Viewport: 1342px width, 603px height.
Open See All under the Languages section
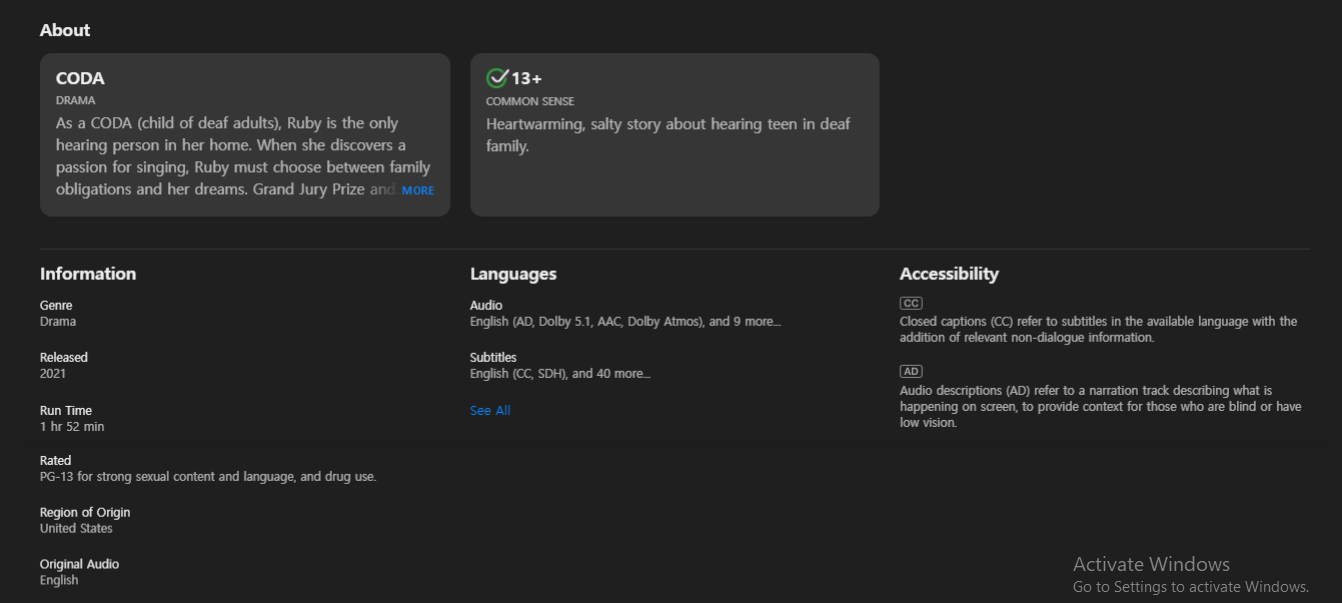489,410
